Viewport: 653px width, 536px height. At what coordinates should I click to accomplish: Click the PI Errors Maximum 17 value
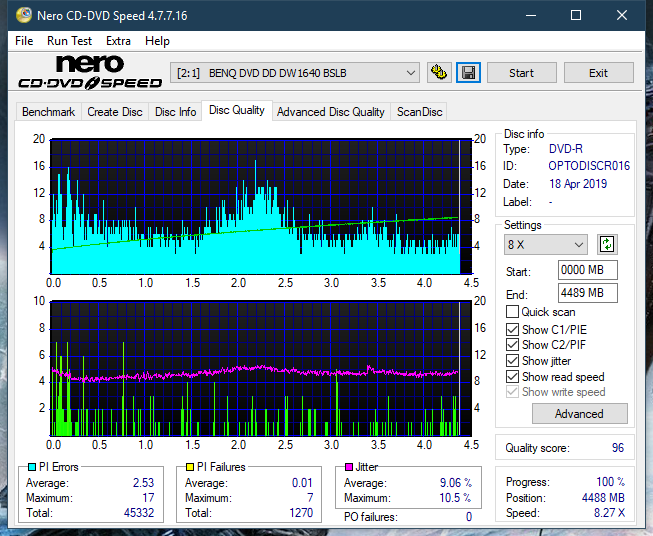click(148, 498)
